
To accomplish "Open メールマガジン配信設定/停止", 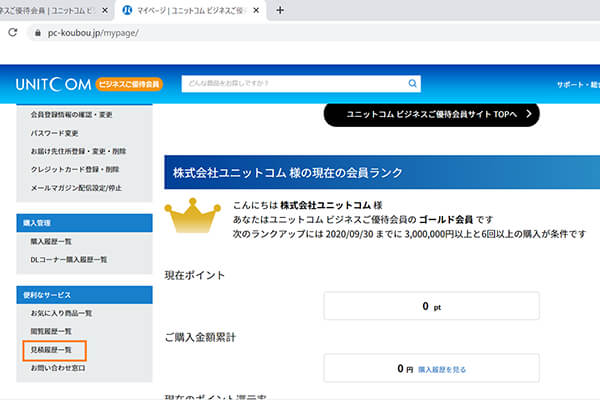I will [x=76, y=188].
